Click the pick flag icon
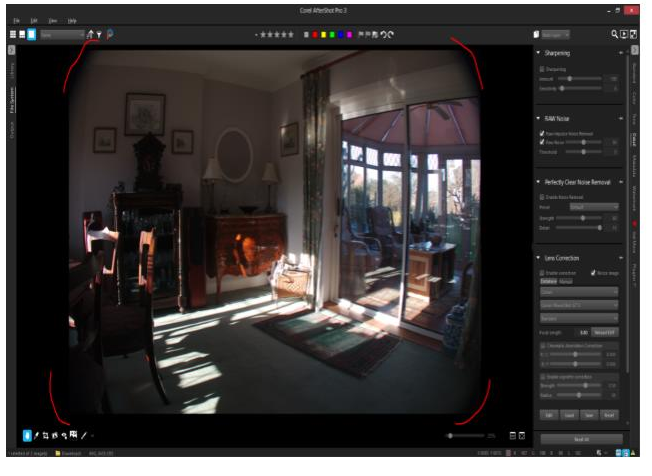This screenshot has width=652, height=476. tap(361, 35)
